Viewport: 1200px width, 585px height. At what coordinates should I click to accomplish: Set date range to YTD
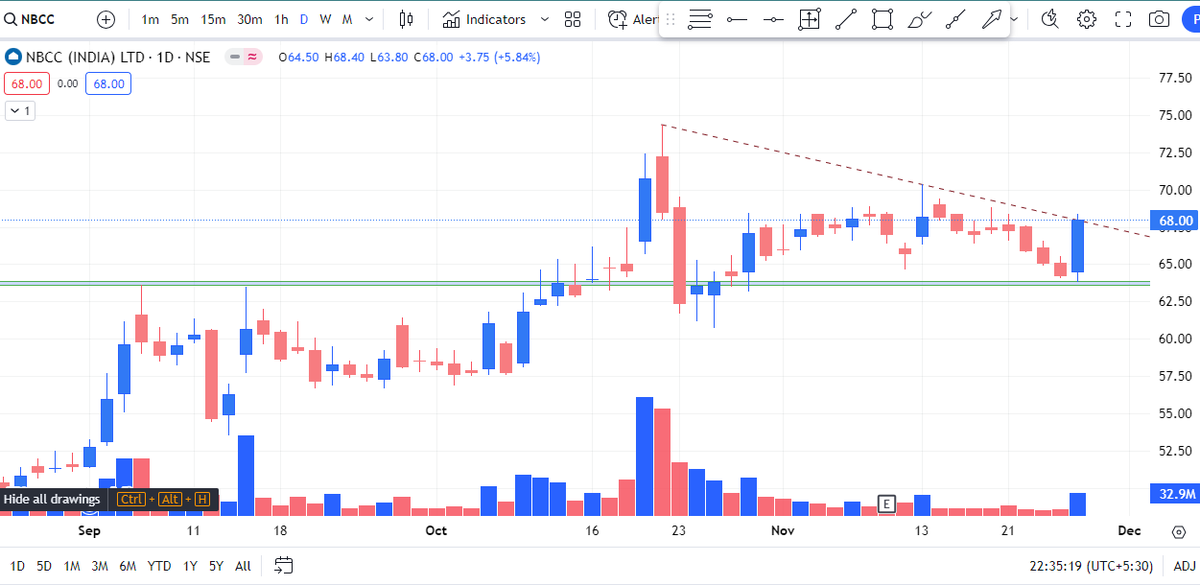(158, 565)
